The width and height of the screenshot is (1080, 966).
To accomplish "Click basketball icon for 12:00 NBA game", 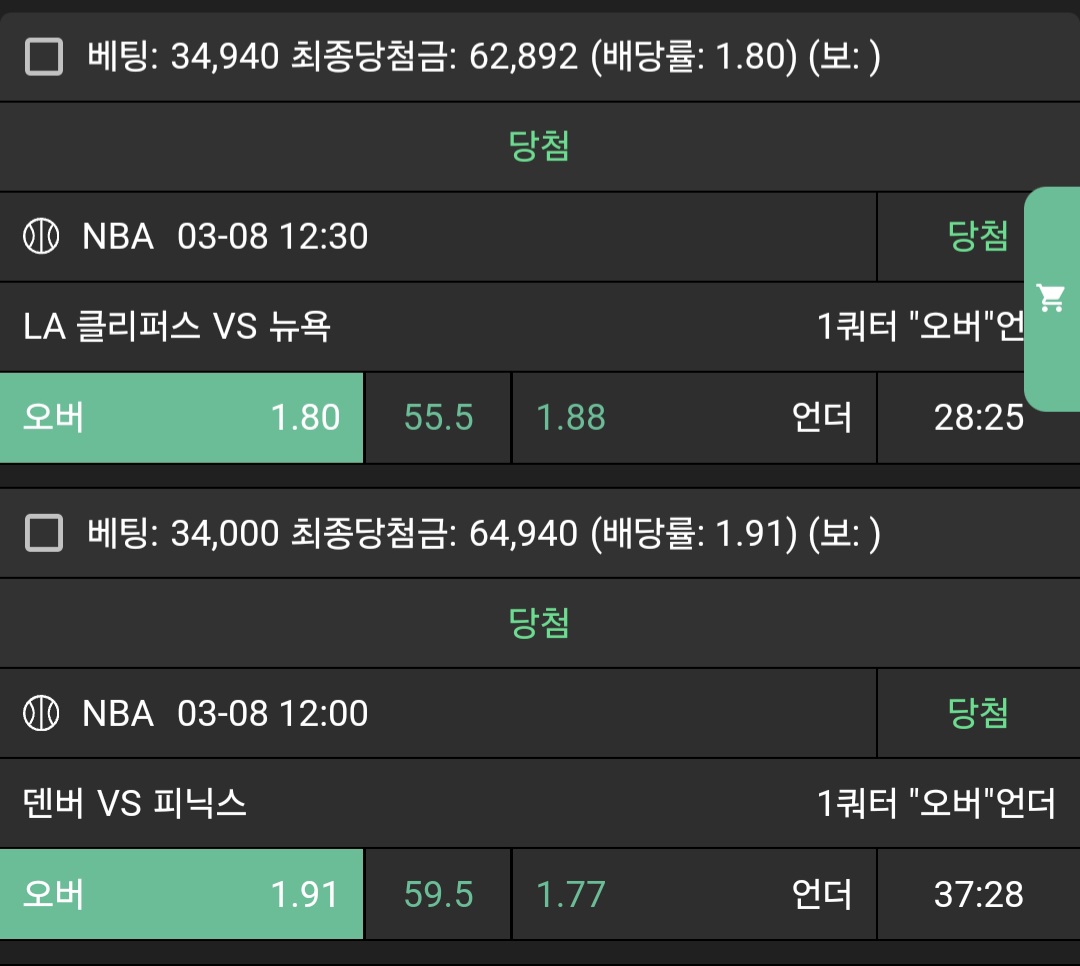I will click(x=41, y=713).
